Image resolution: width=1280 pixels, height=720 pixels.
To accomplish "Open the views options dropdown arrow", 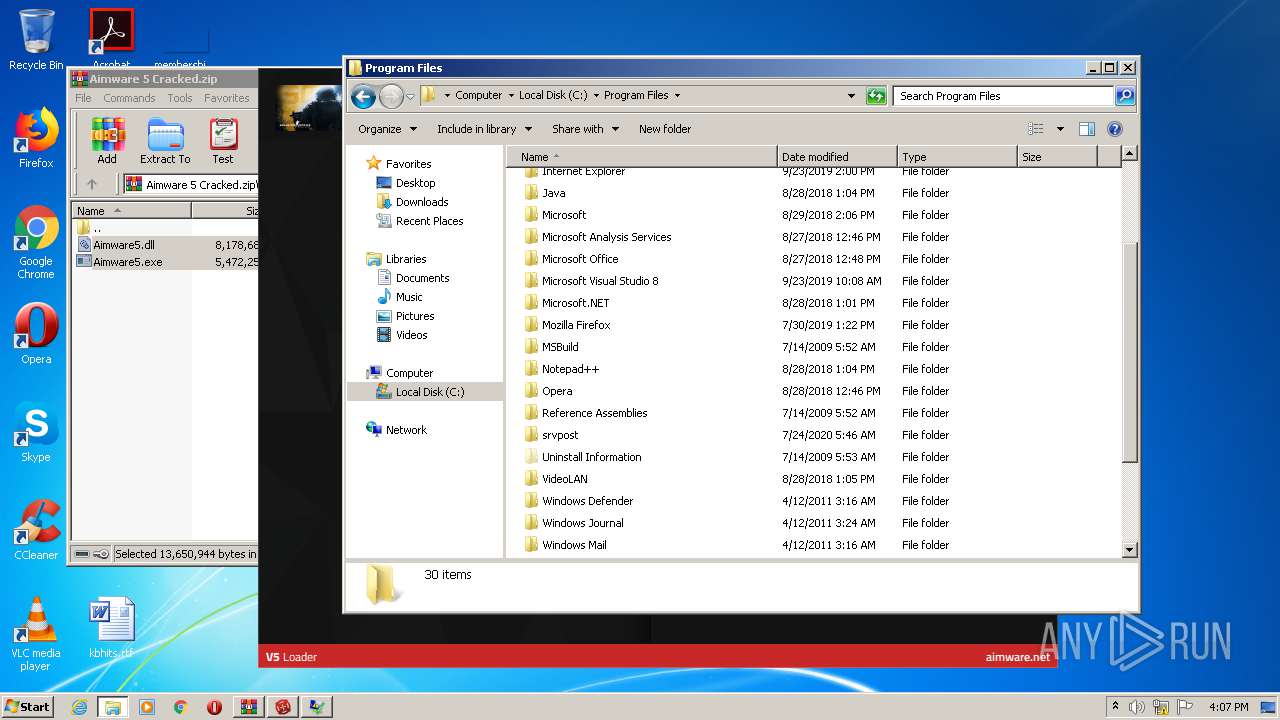I will coord(1060,129).
